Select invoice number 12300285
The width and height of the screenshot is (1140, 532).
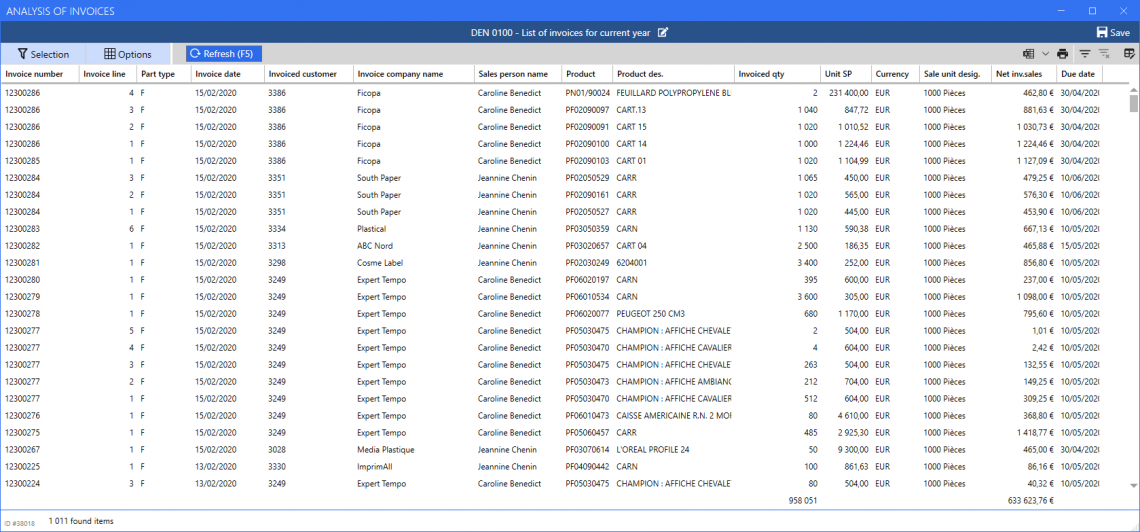[23, 161]
